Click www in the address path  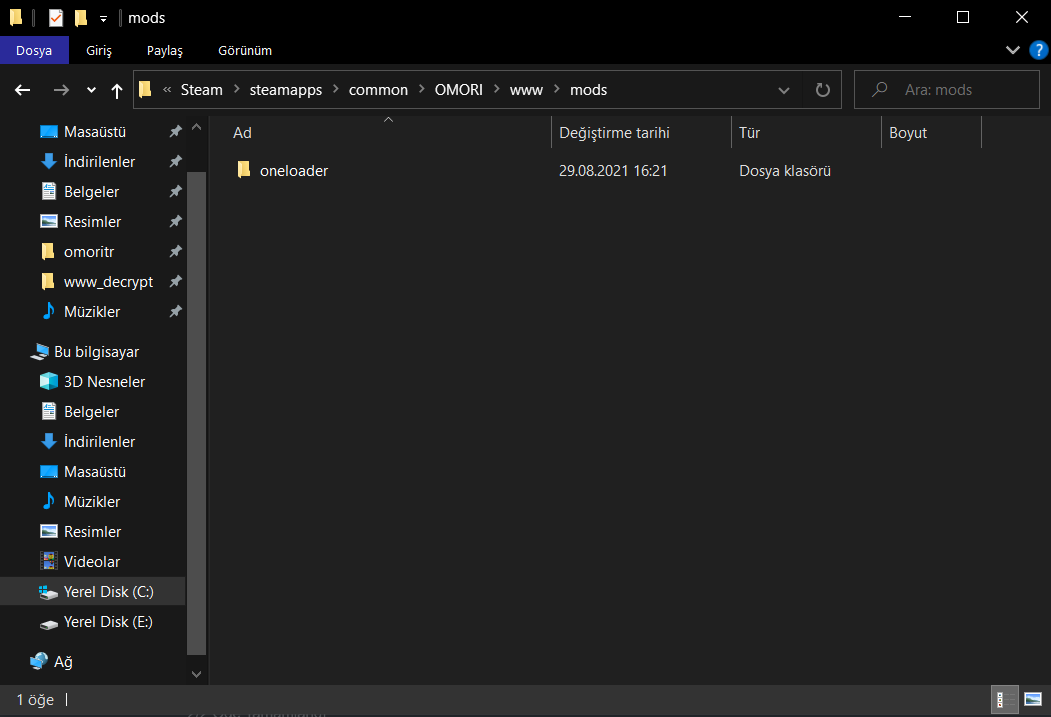click(526, 90)
